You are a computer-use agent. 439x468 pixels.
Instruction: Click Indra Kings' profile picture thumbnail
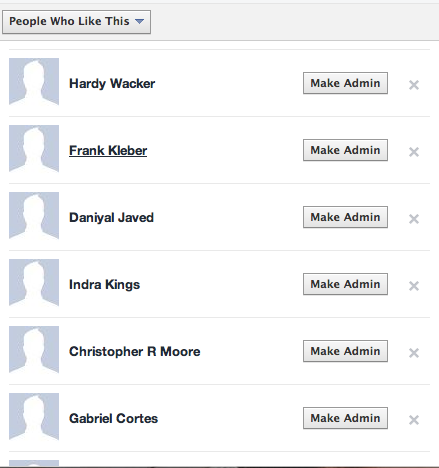click(34, 282)
